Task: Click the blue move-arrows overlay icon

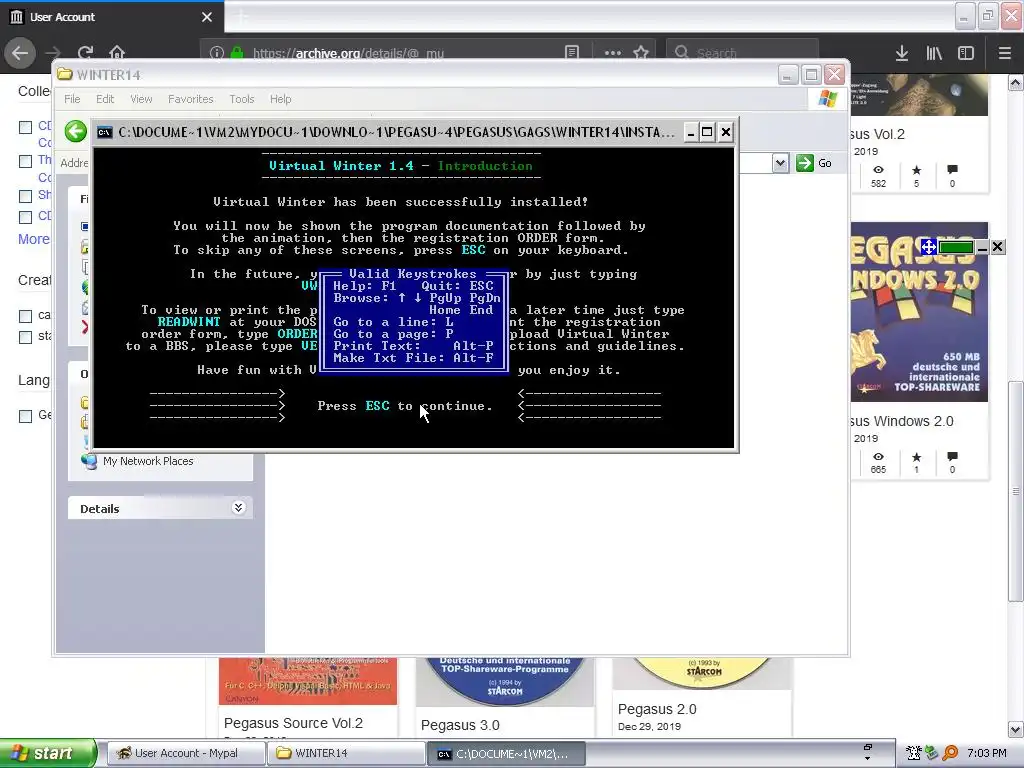Action: (928, 247)
